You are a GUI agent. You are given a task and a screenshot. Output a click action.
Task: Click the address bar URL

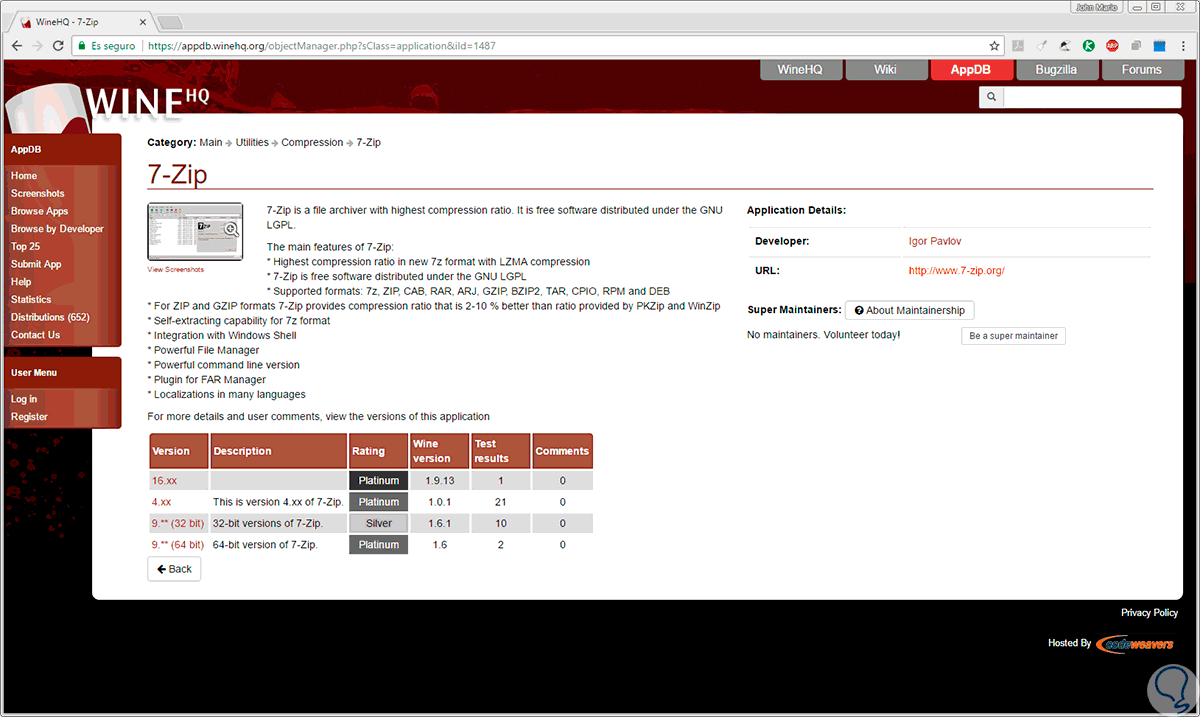pyautogui.click(x=321, y=46)
